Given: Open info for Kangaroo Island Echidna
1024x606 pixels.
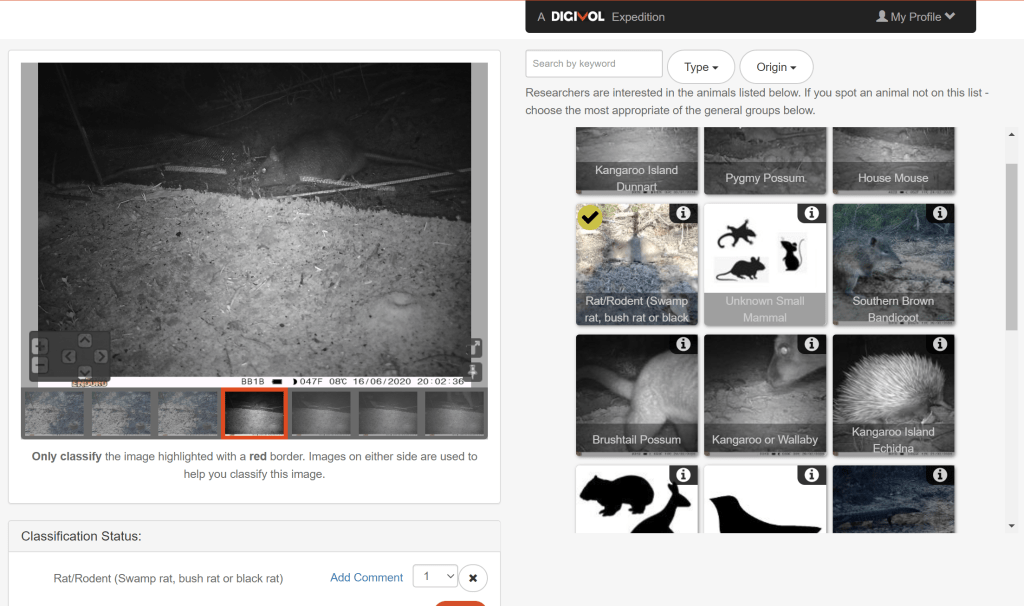Looking at the screenshot, I should point(939,344).
